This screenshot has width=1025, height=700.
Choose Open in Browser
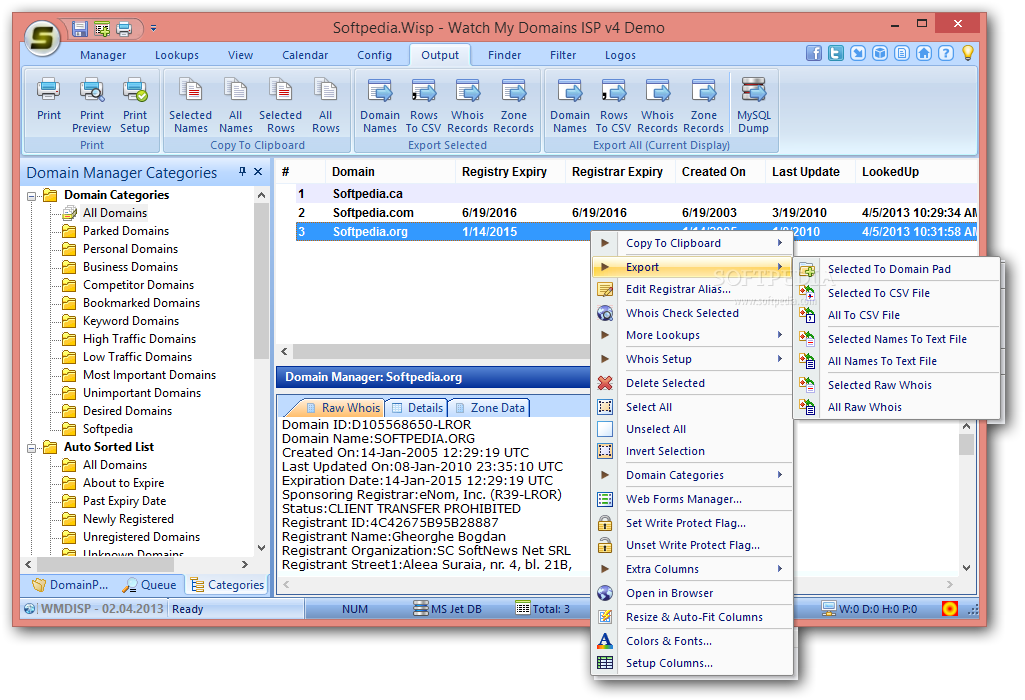pos(692,593)
